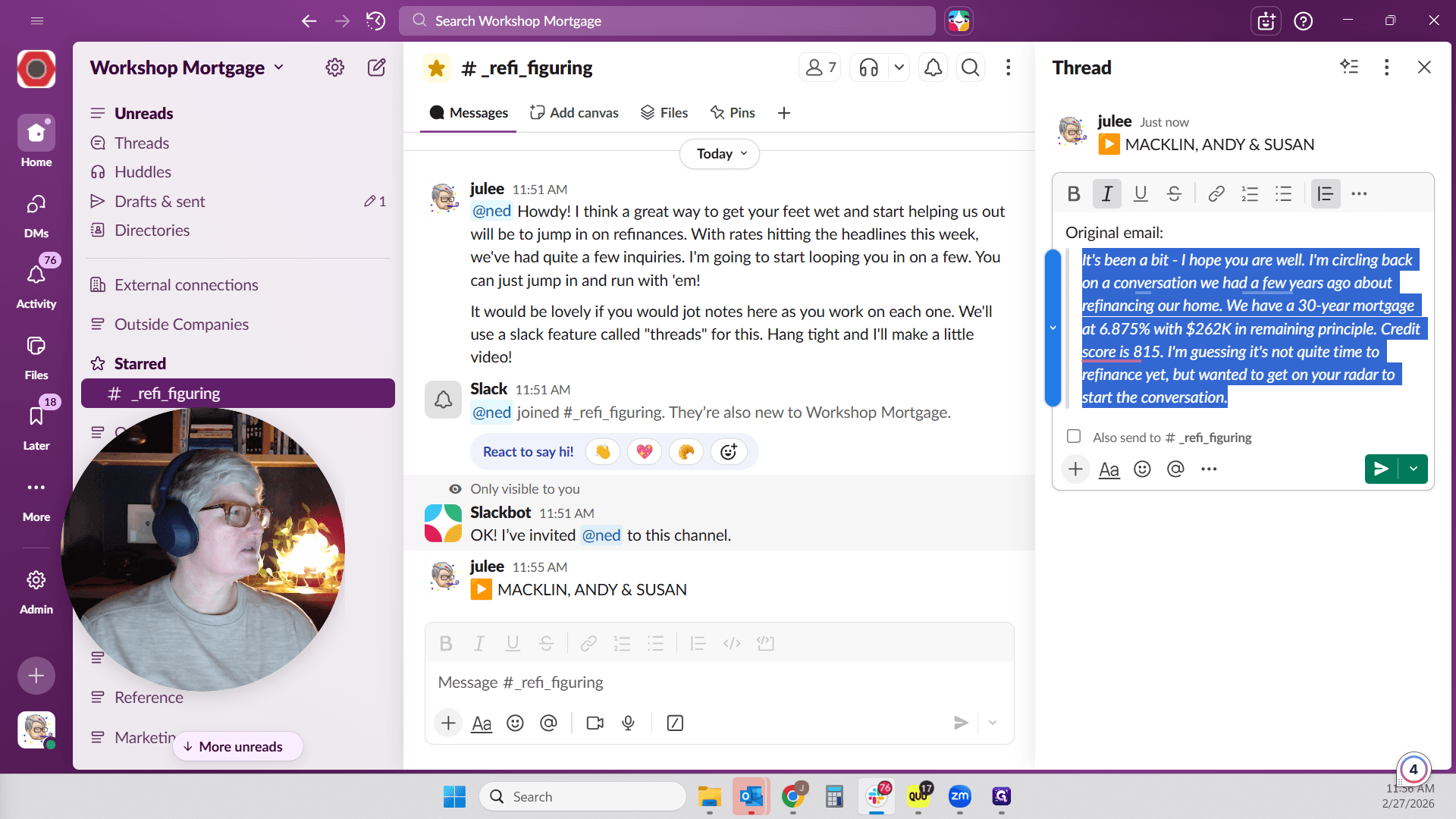
Task: View the 7 channel members
Action: (820, 68)
